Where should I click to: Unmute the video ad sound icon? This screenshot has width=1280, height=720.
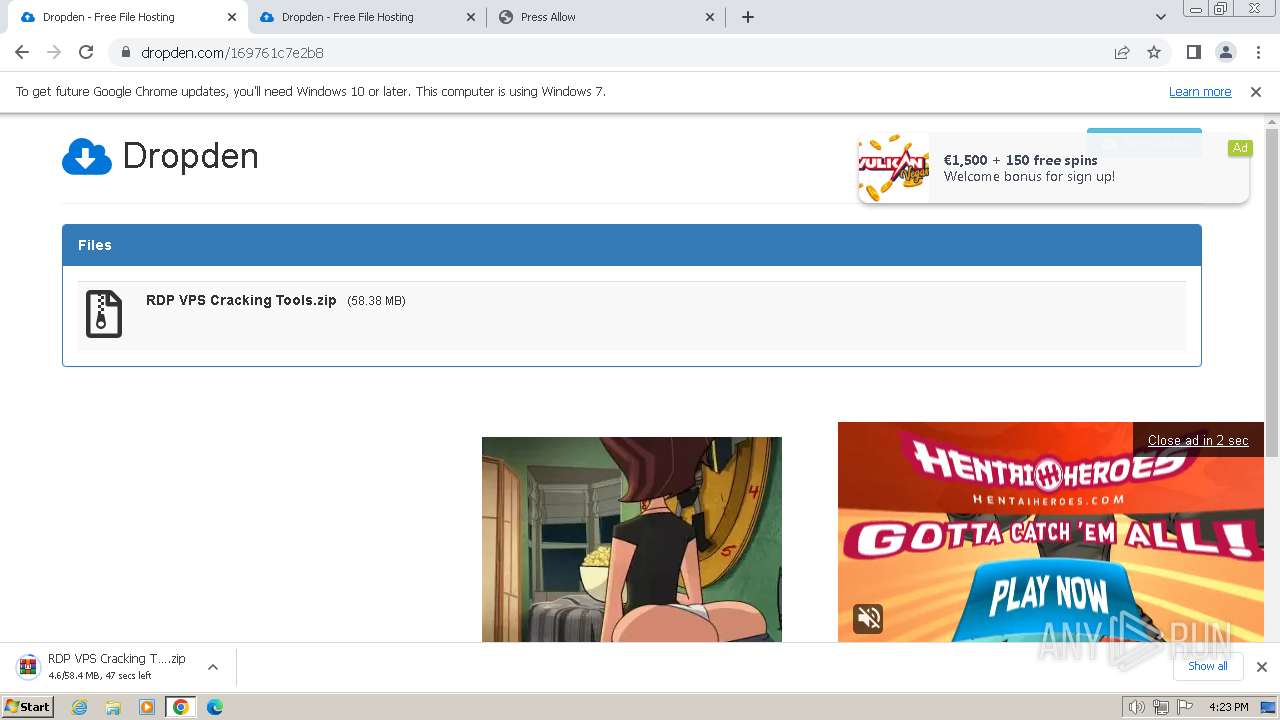pos(868,618)
